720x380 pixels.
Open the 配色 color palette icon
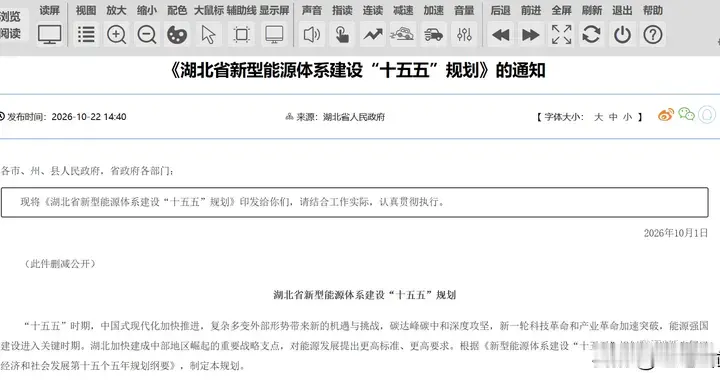coord(177,34)
